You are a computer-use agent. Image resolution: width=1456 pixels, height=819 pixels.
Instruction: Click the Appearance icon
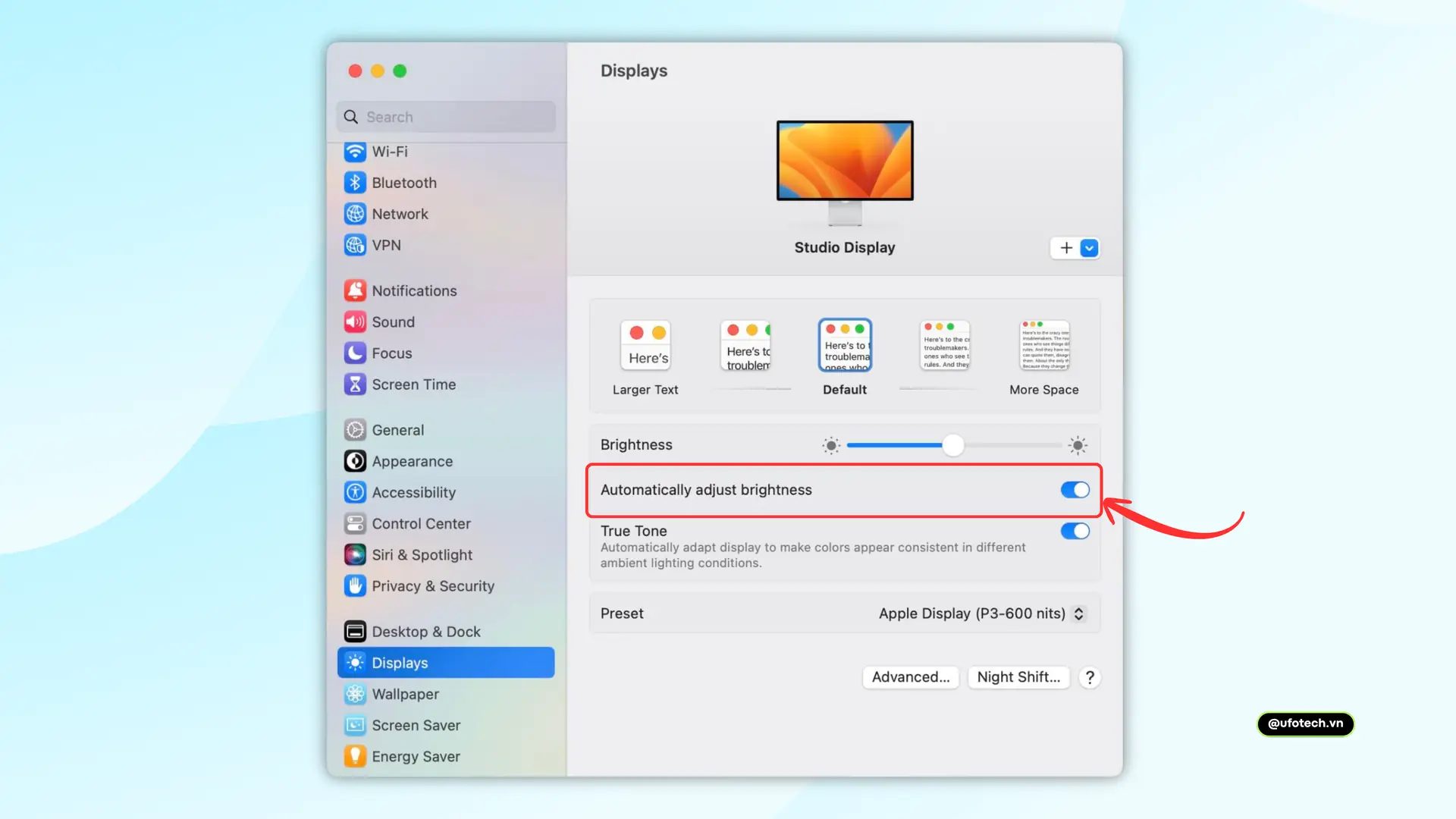pos(355,461)
